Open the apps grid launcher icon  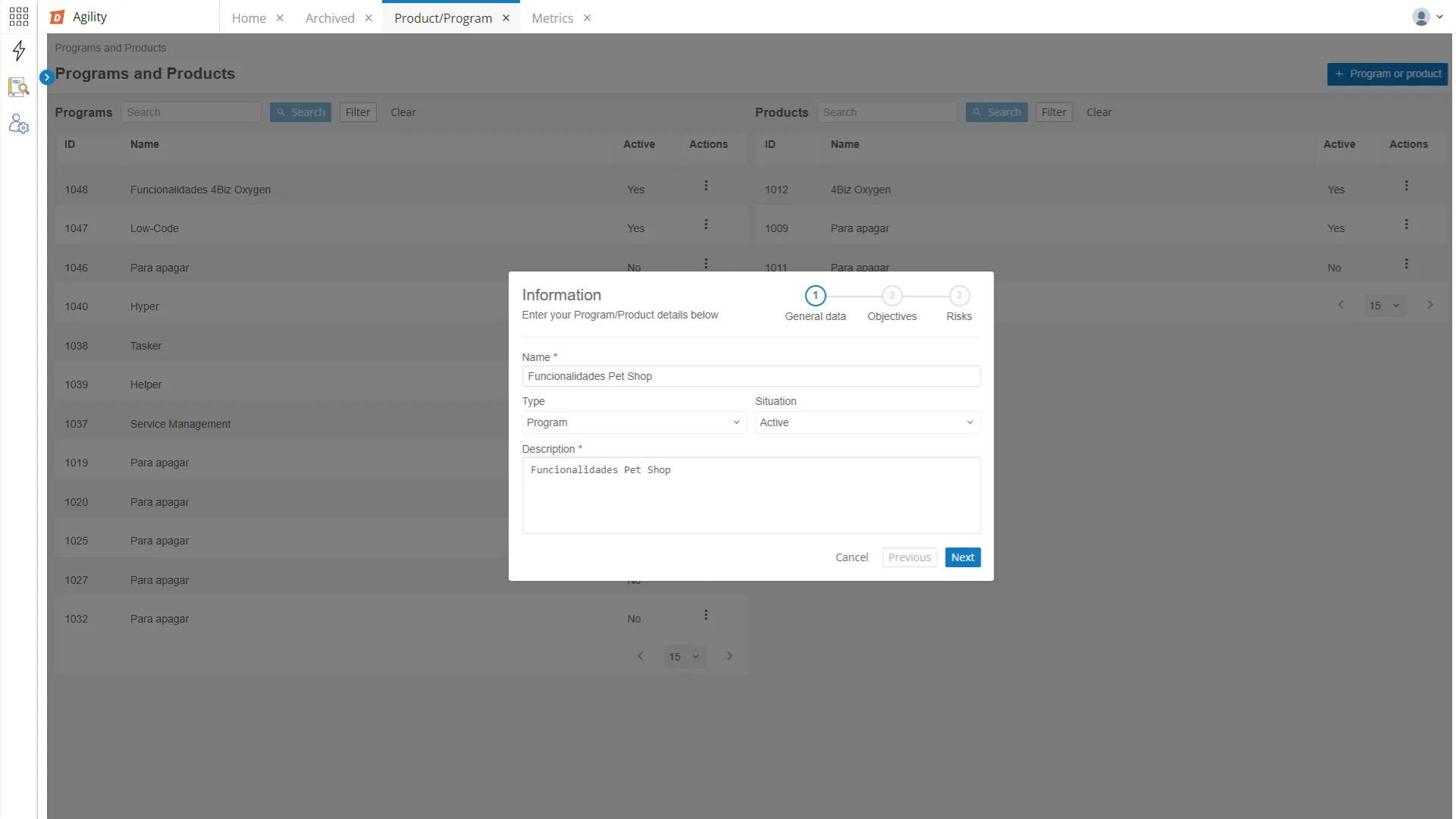coord(19,17)
